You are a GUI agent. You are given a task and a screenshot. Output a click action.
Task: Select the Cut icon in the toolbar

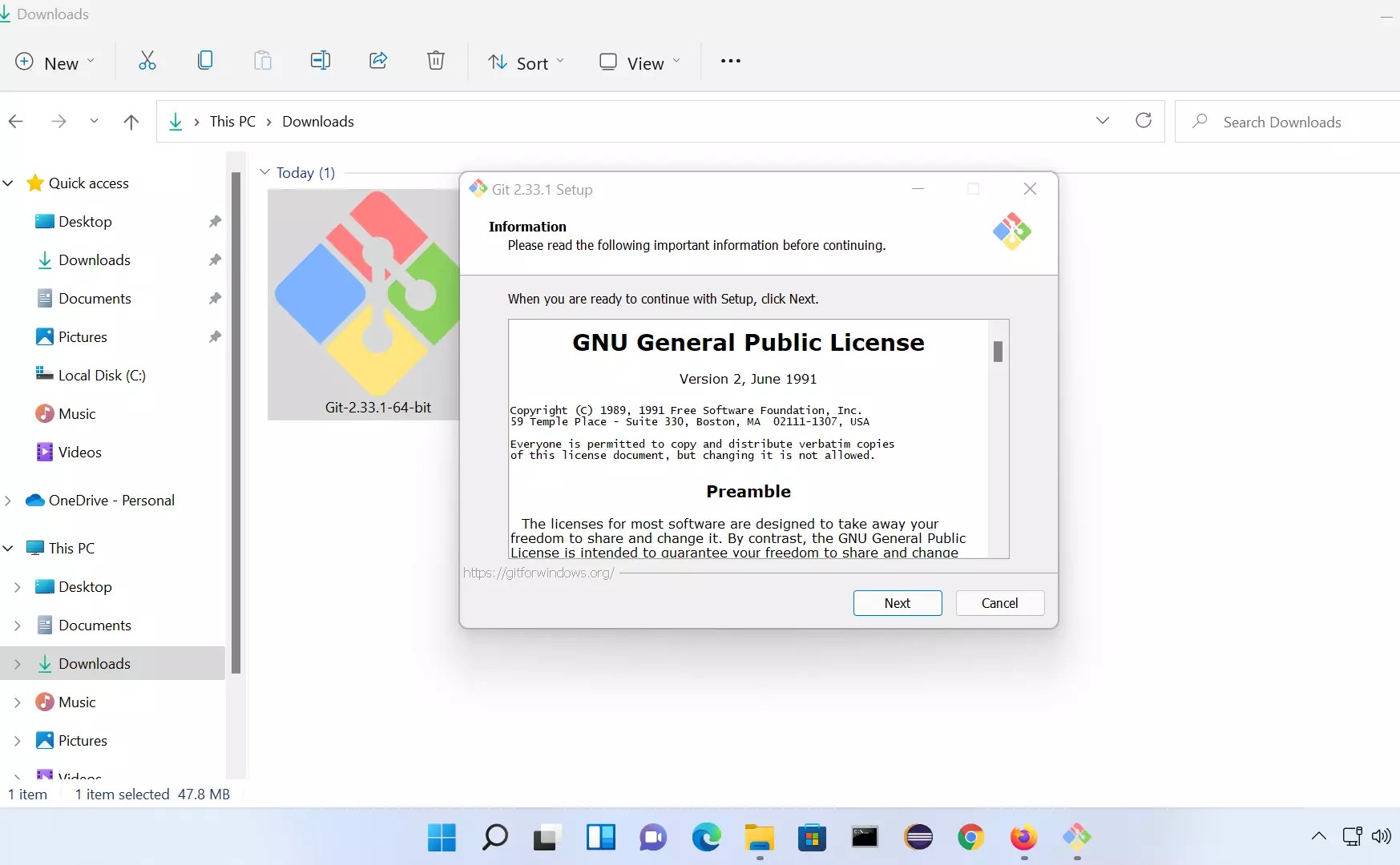pyautogui.click(x=147, y=60)
